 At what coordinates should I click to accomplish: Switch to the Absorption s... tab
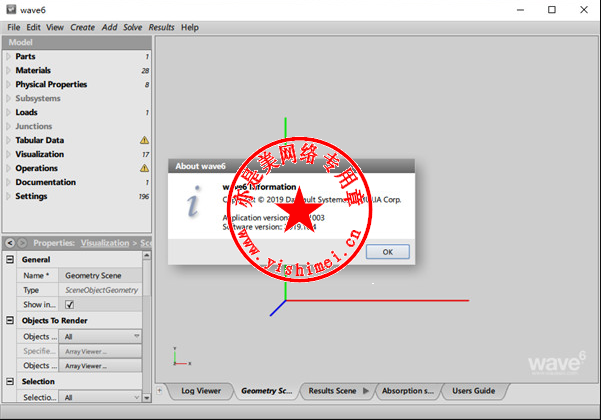coord(408,391)
